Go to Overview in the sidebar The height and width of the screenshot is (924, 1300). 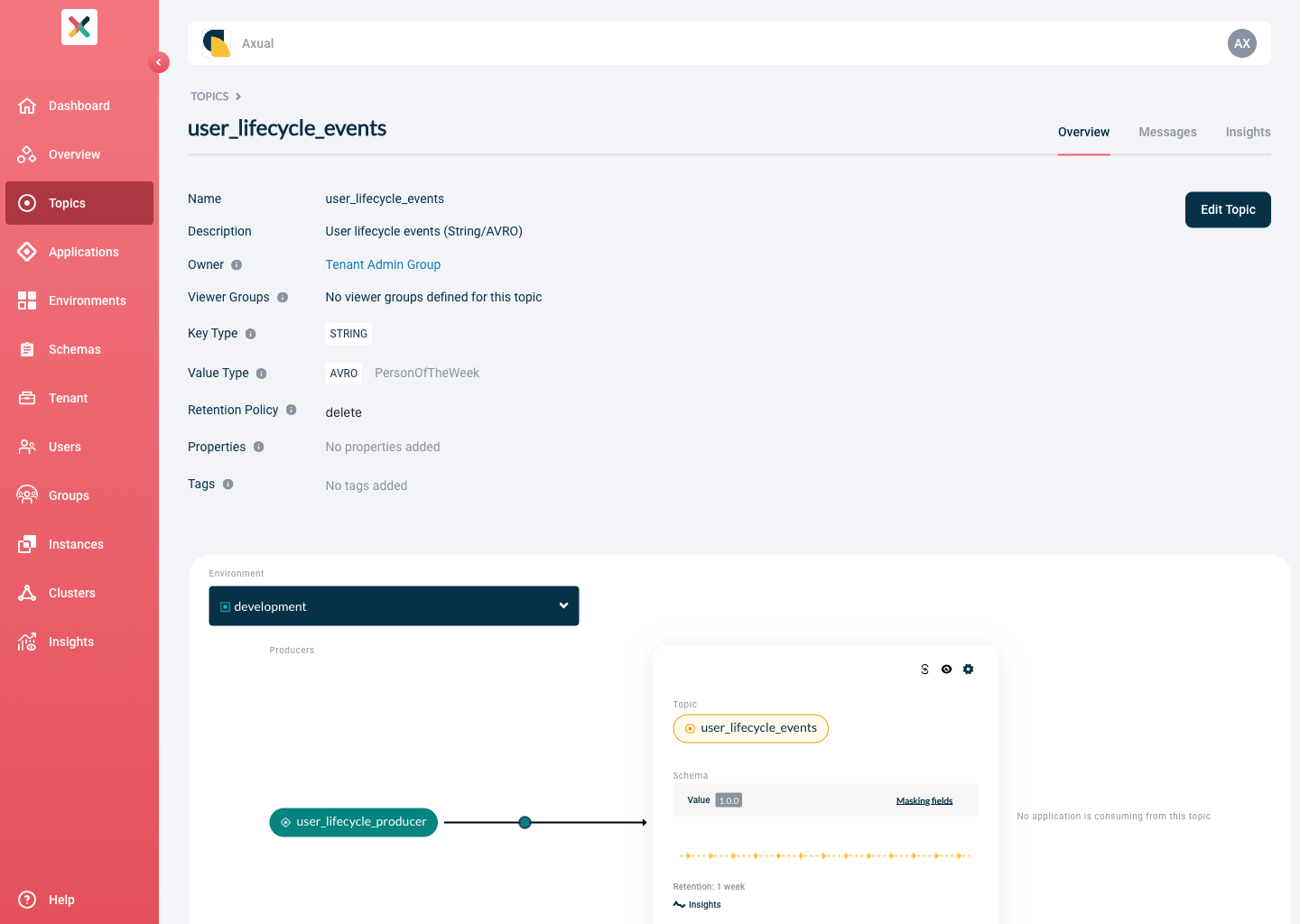(x=79, y=154)
